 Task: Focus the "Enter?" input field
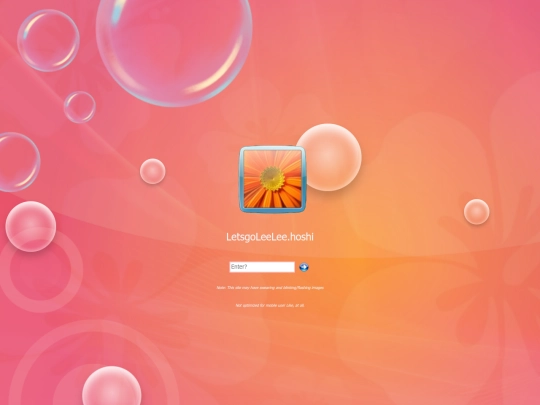point(262,267)
